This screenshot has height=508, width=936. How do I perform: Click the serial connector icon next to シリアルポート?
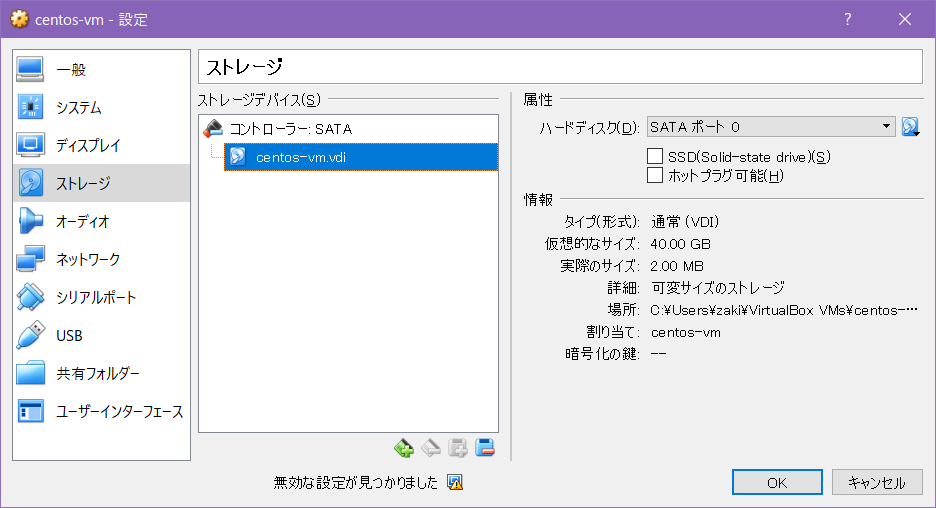[30, 297]
